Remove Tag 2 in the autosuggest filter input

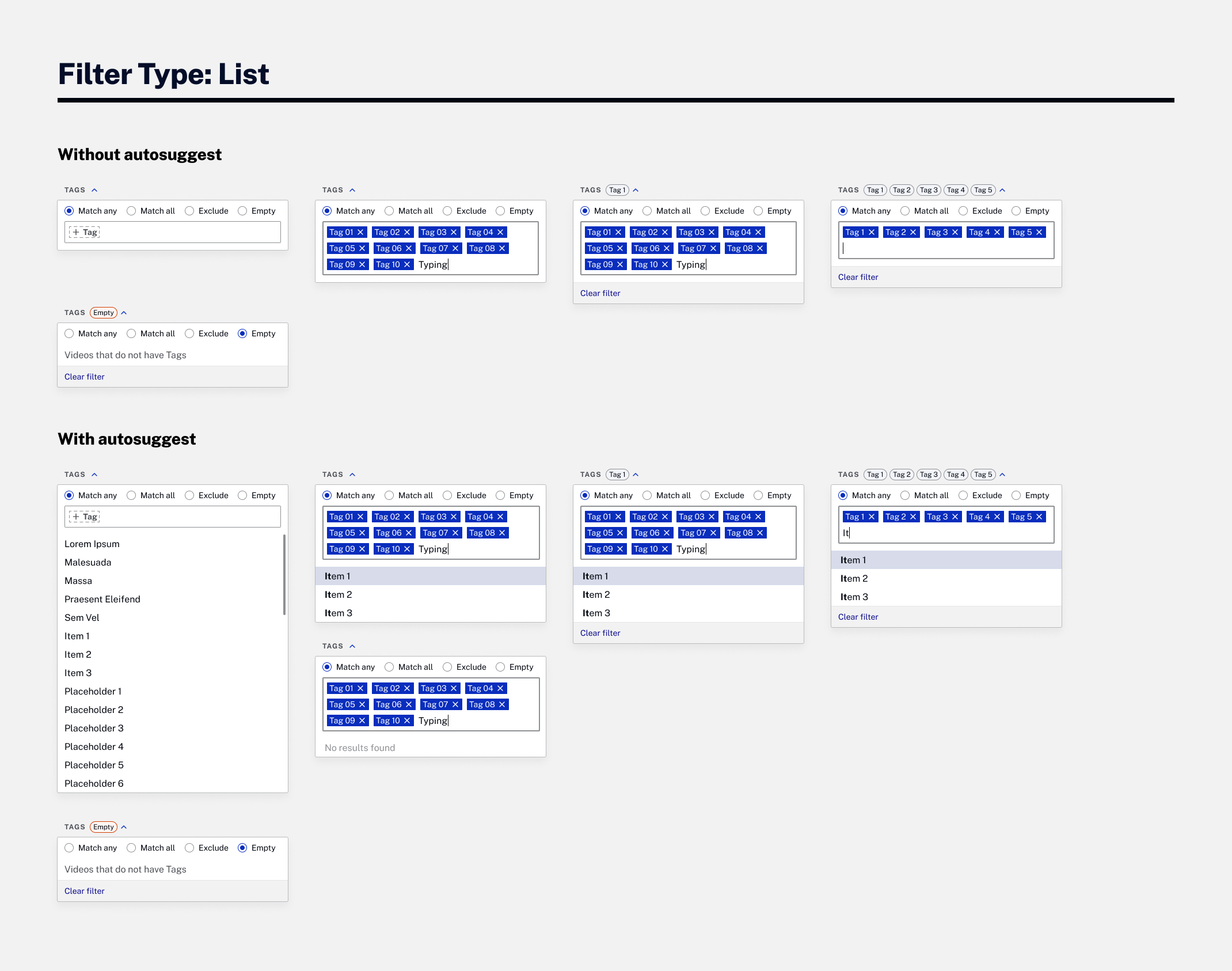click(x=914, y=517)
